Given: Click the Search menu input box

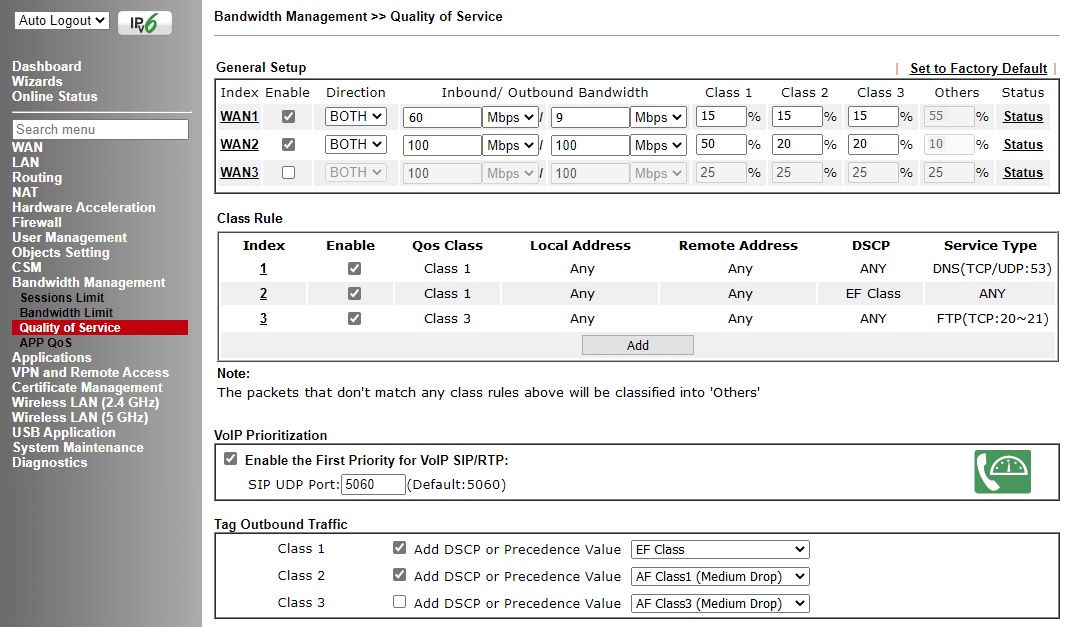Looking at the screenshot, I should (x=100, y=129).
